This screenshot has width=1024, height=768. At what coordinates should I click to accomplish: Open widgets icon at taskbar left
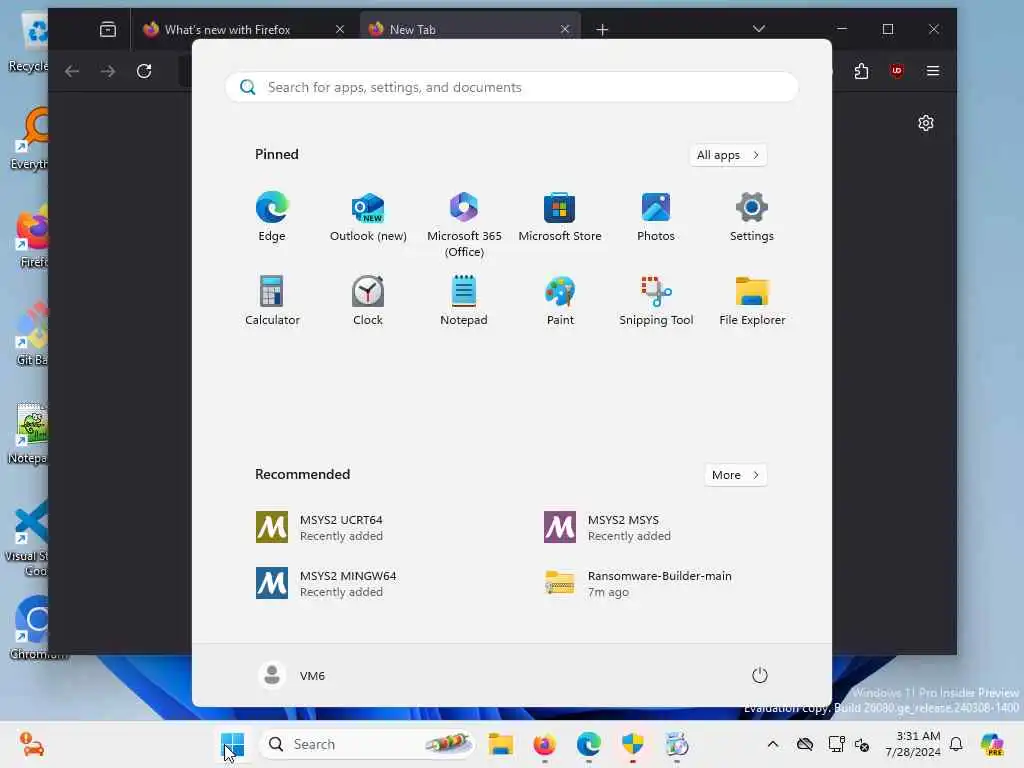pyautogui.click(x=31, y=744)
